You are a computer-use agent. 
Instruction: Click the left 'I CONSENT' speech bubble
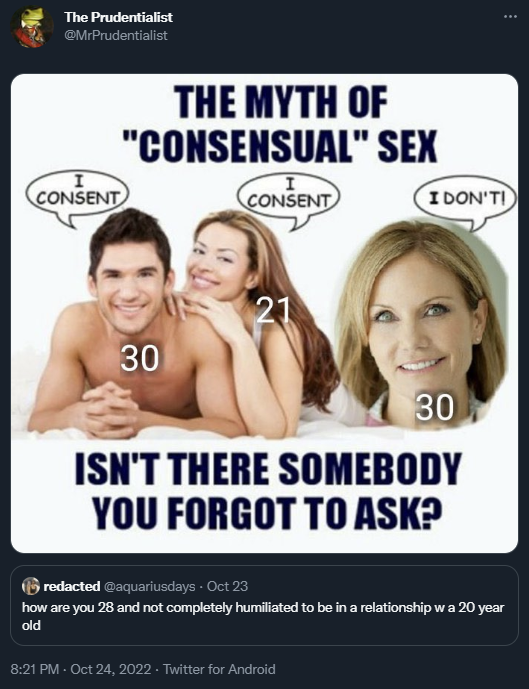77,197
